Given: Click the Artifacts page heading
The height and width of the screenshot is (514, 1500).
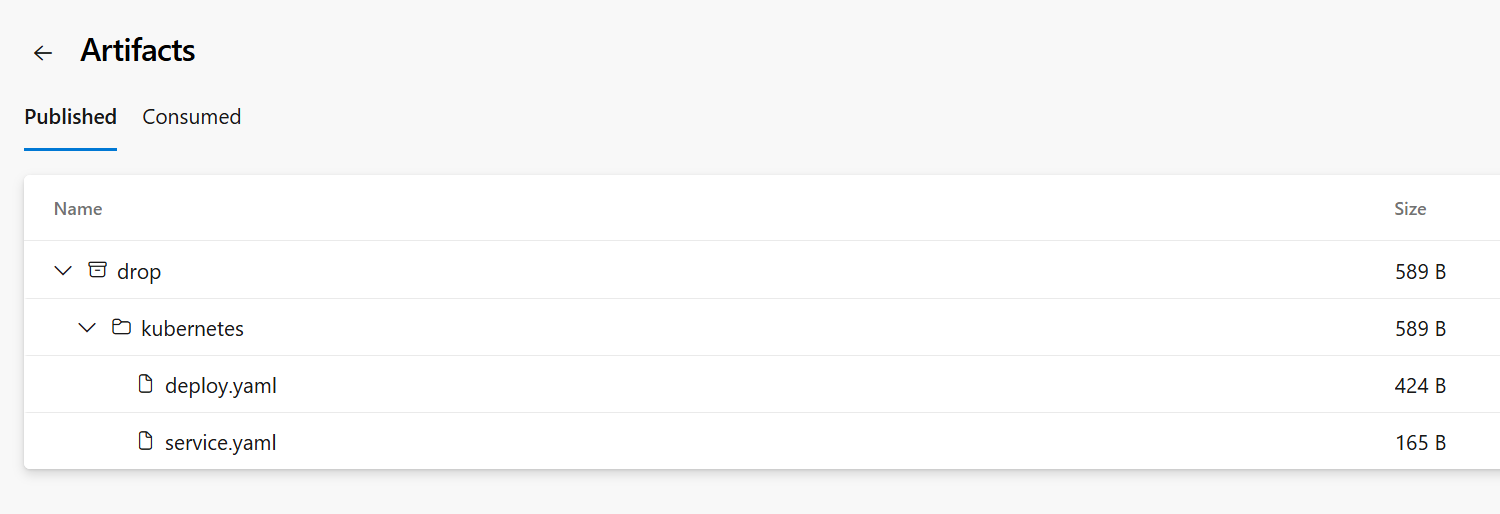Looking at the screenshot, I should coord(138,51).
